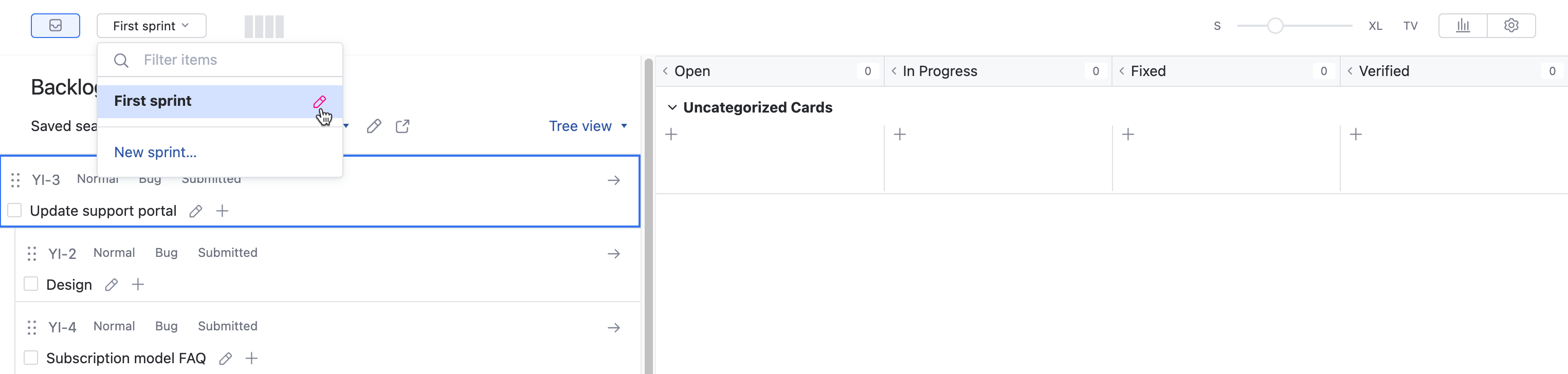Add a card in the Open column
This screenshot has width=1568, height=374.
(x=671, y=135)
